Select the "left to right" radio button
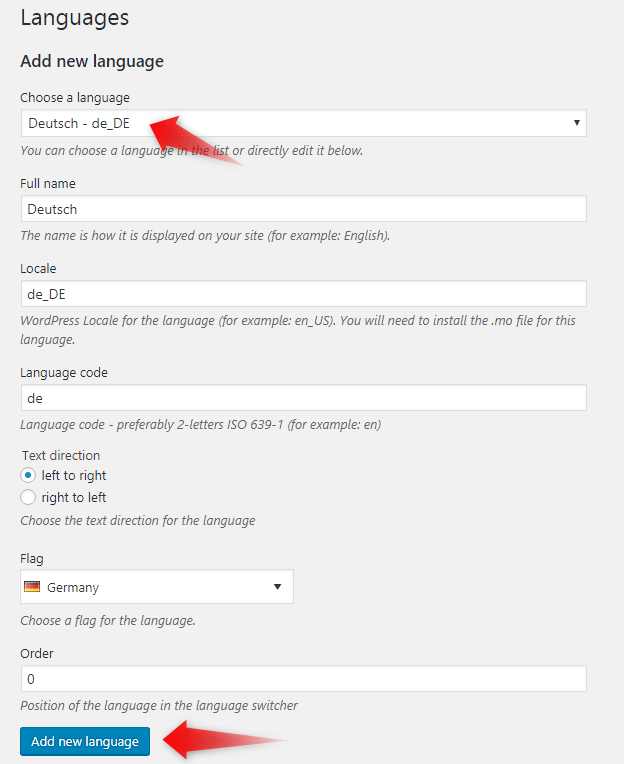 point(28,475)
